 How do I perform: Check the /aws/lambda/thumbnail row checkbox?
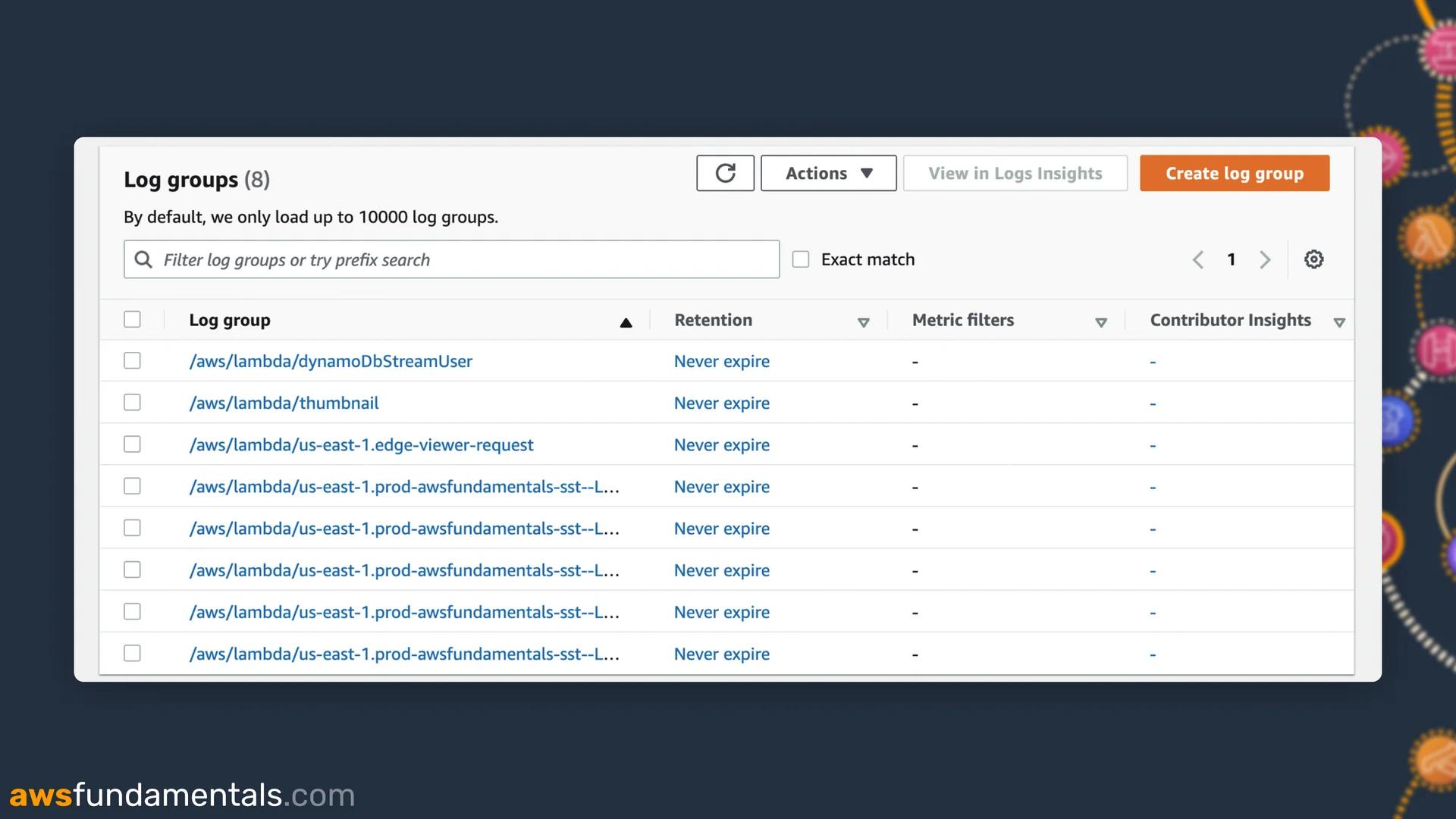[x=132, y=402]
